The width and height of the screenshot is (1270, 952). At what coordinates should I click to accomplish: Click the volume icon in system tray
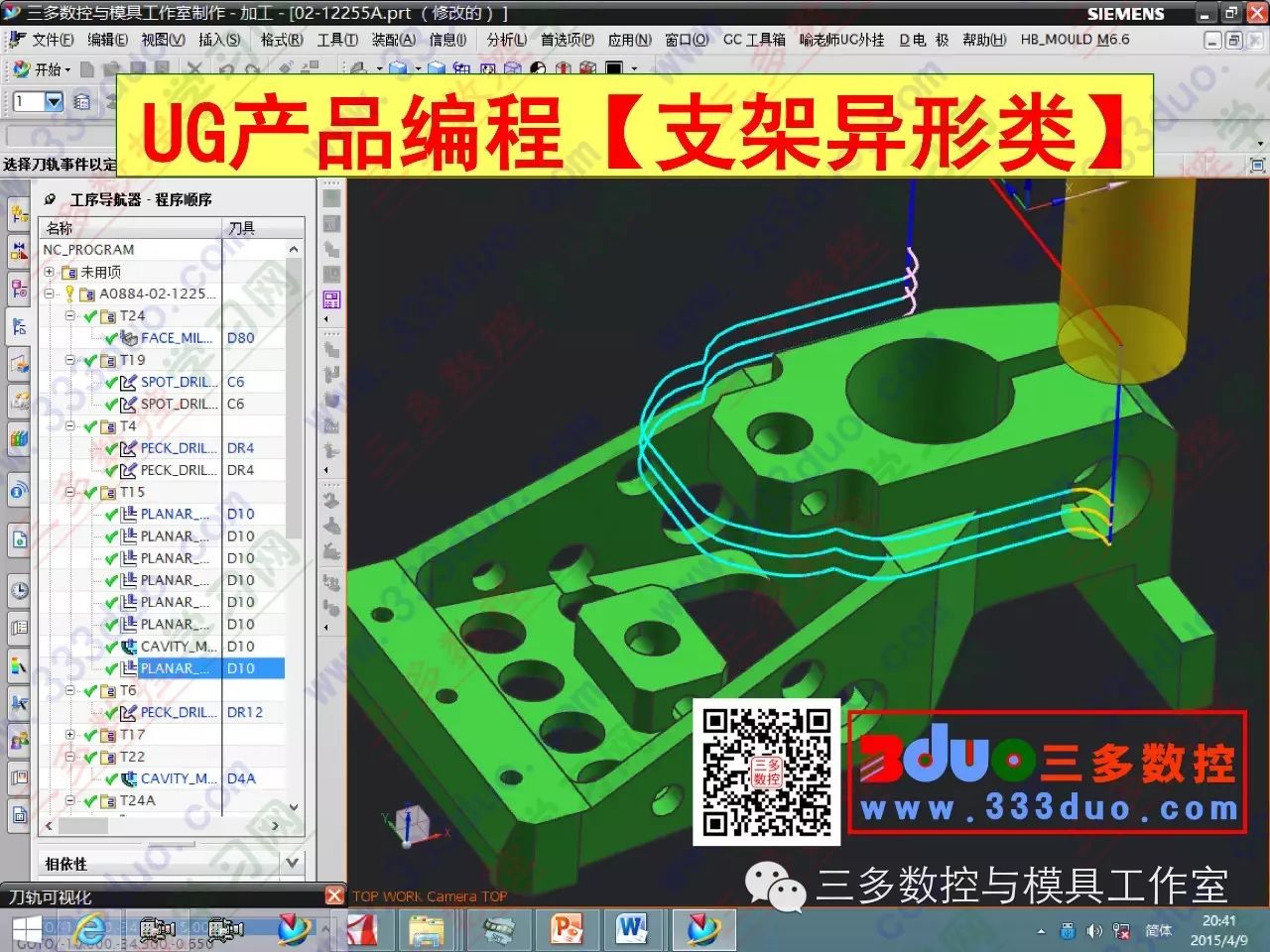tap(1094, 930)
